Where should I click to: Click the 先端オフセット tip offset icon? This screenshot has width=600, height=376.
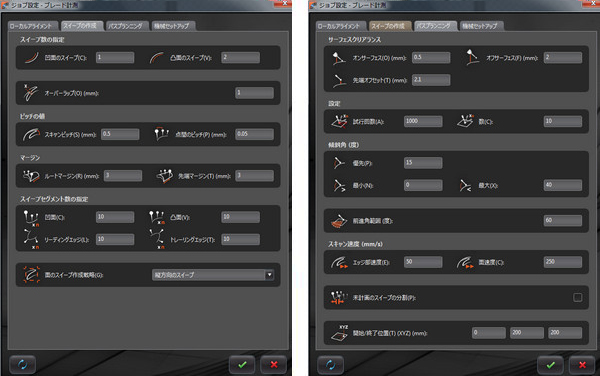coord(339,80)
